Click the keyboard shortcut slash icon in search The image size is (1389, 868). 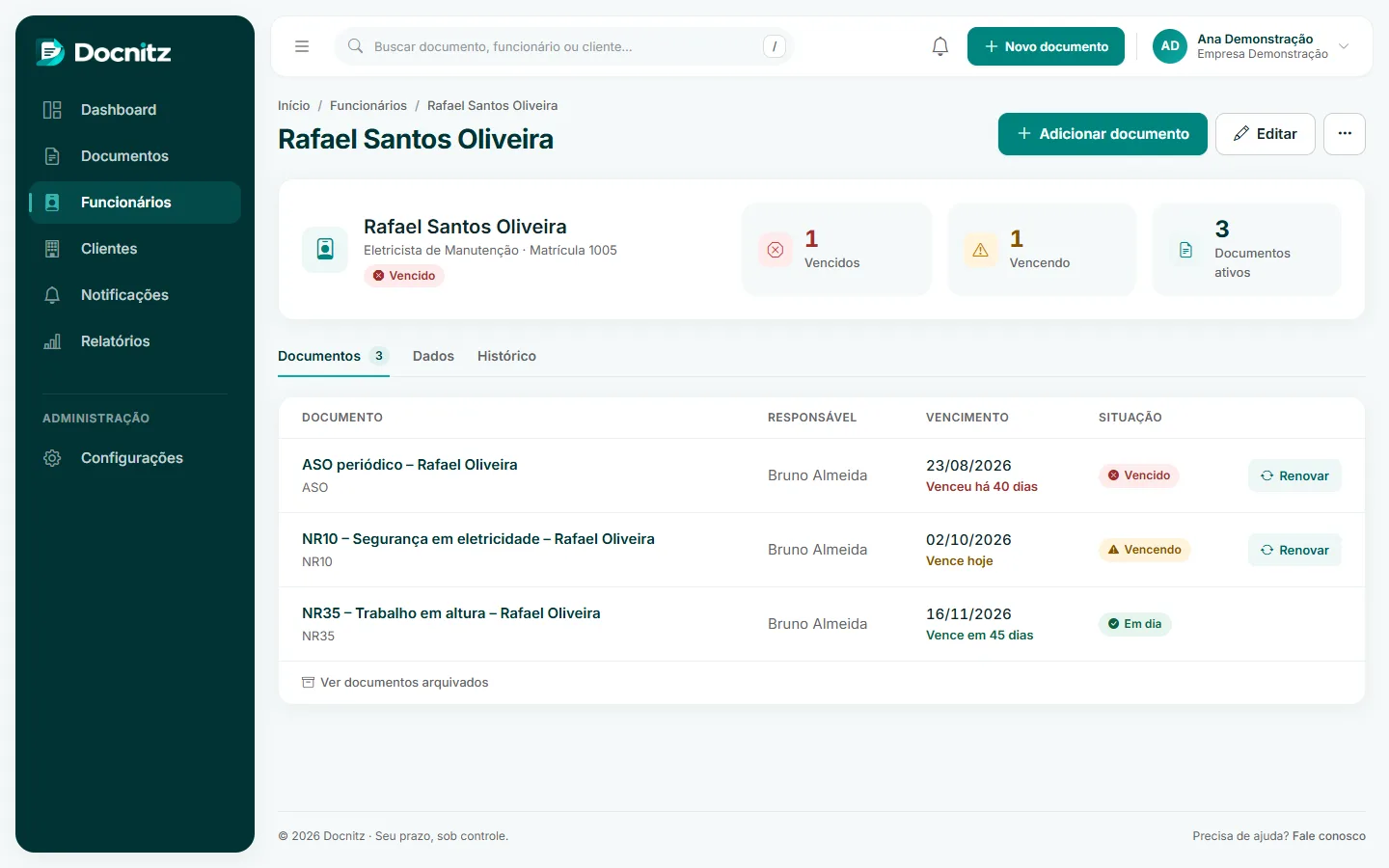click(775, 46)
